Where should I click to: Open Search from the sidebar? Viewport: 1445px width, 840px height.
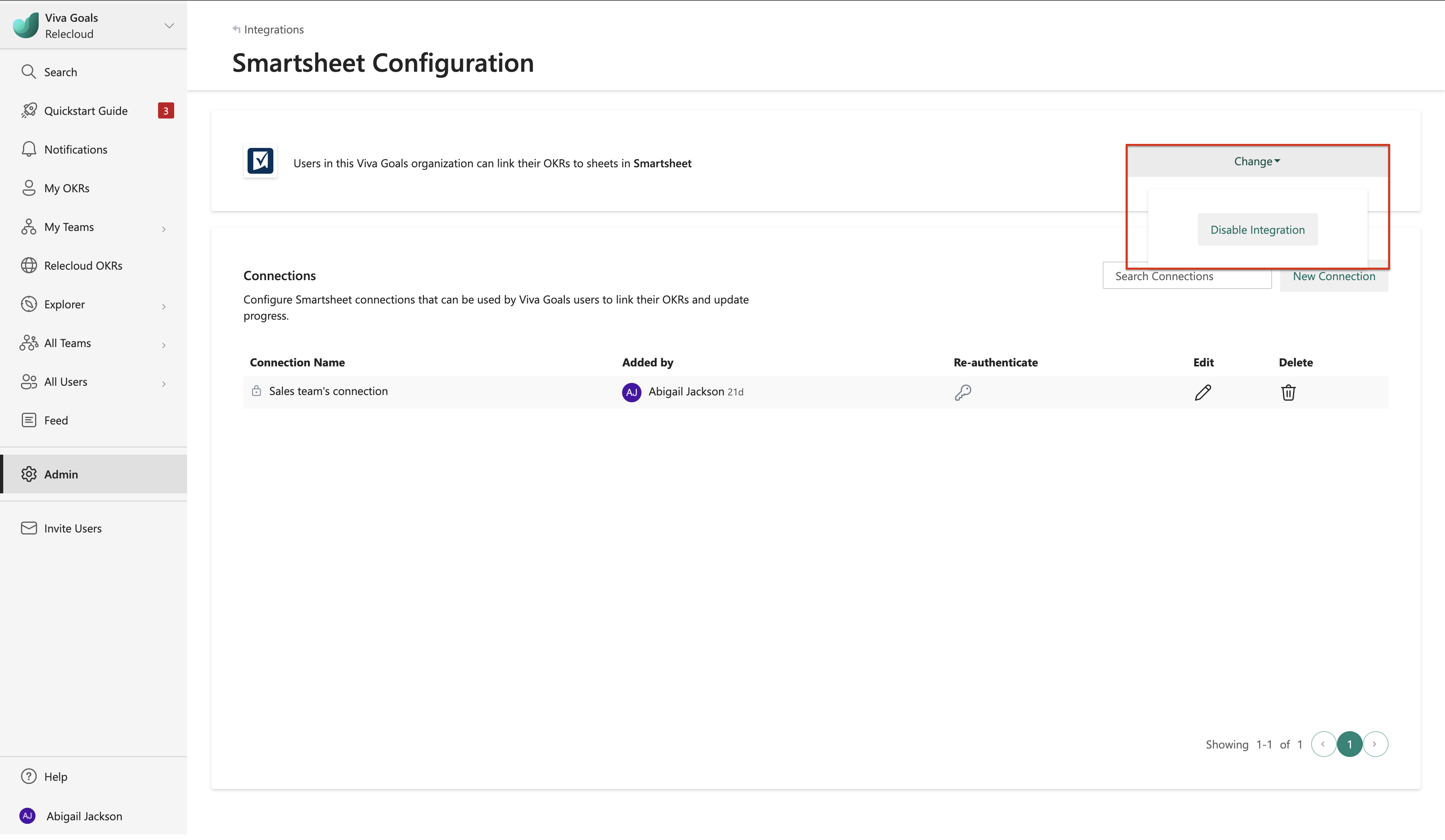tap(60, 72)
